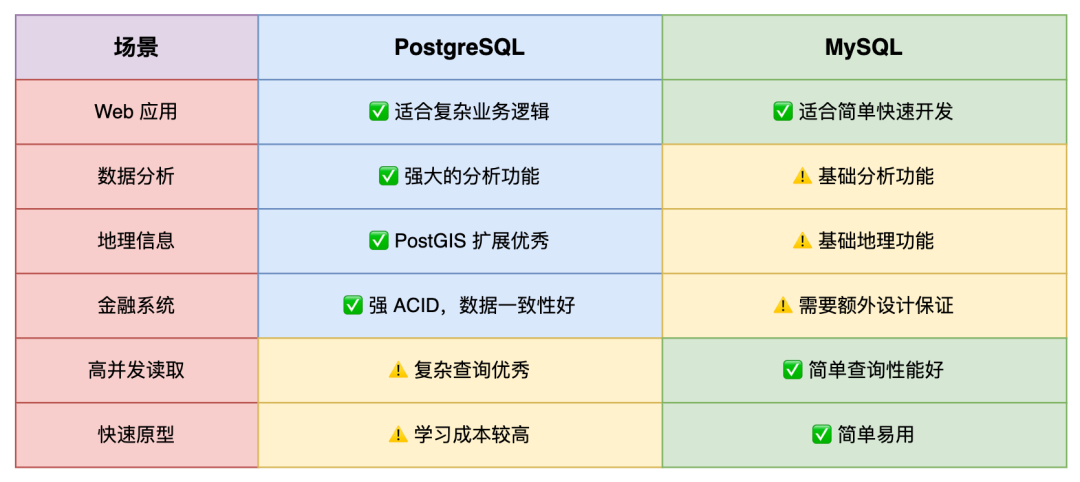The image size is (1080, 482).
Task: Click green check icon beside 简单查询性能好
Action: coord(793,370)
